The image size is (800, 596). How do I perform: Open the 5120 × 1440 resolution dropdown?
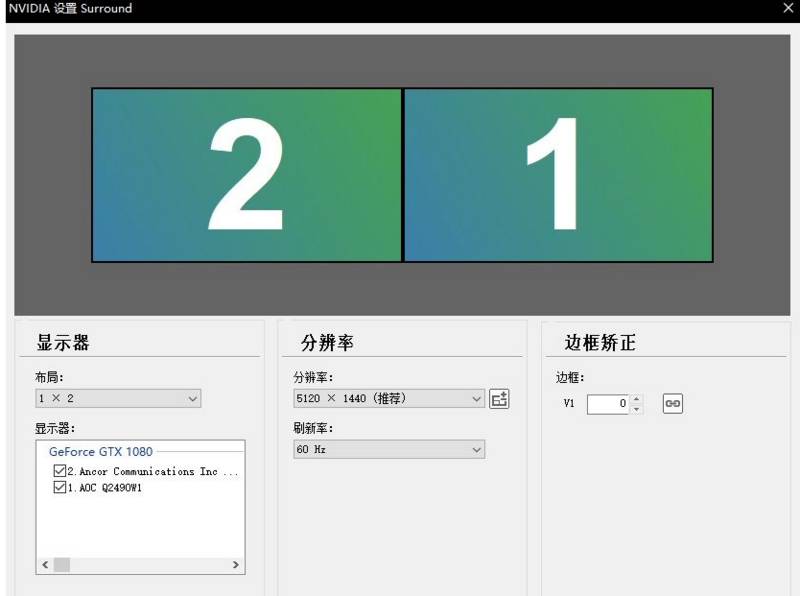388,399
